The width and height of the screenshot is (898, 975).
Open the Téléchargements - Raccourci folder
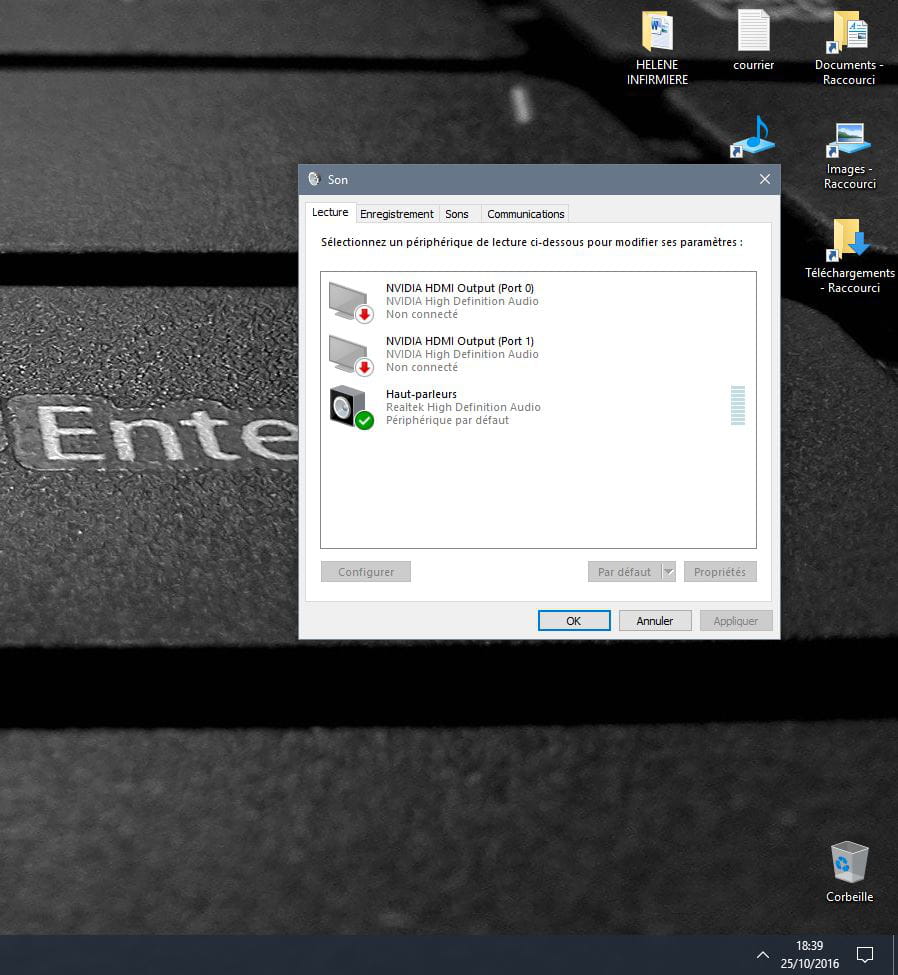tap(849, 242)
